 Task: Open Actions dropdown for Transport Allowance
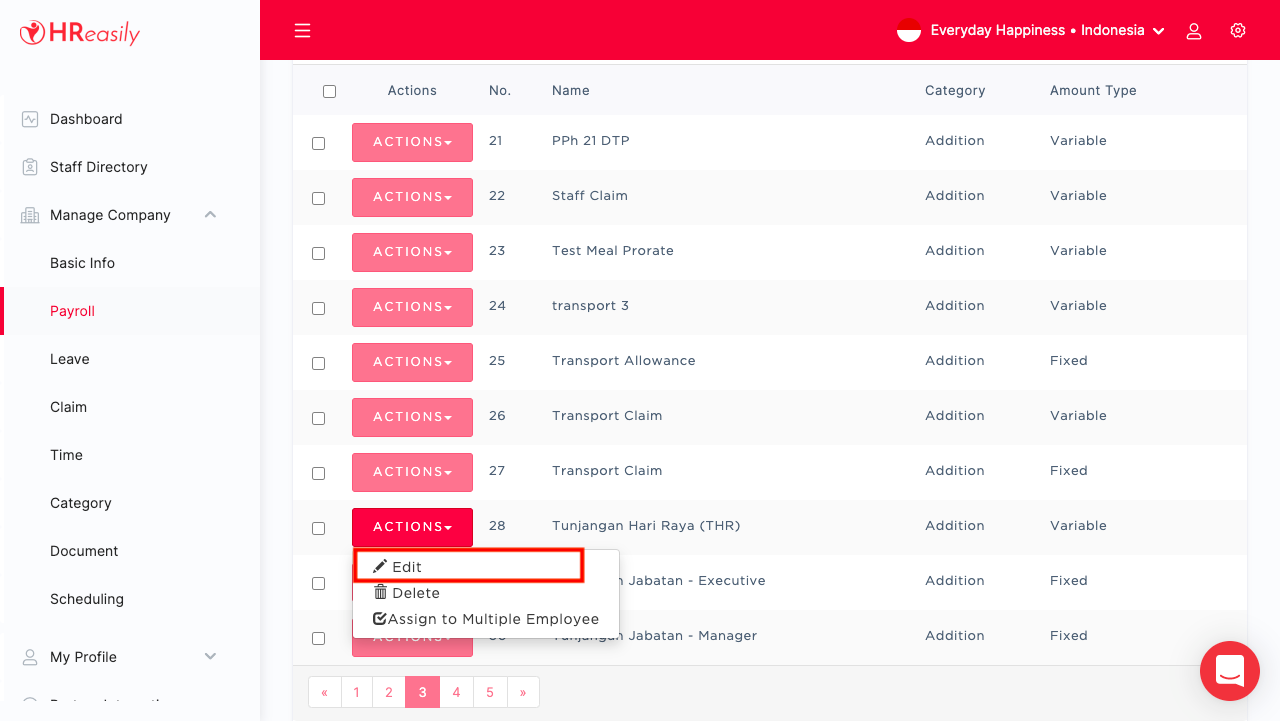[412, 362]
